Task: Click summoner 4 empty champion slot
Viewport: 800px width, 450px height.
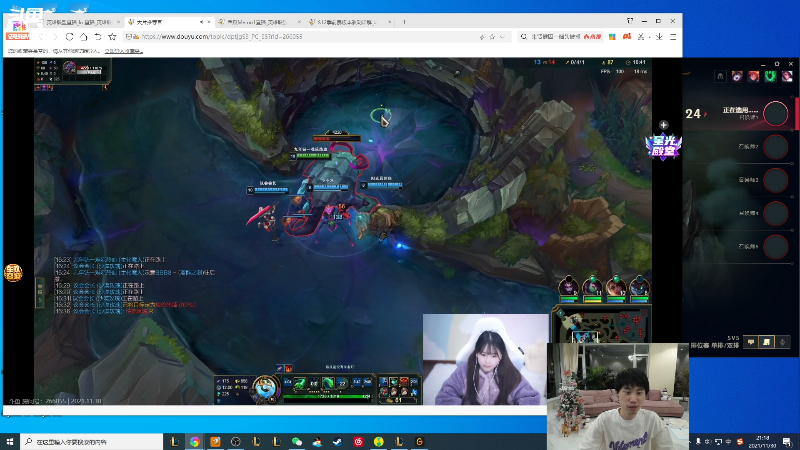Action: (x=776, y=213)
